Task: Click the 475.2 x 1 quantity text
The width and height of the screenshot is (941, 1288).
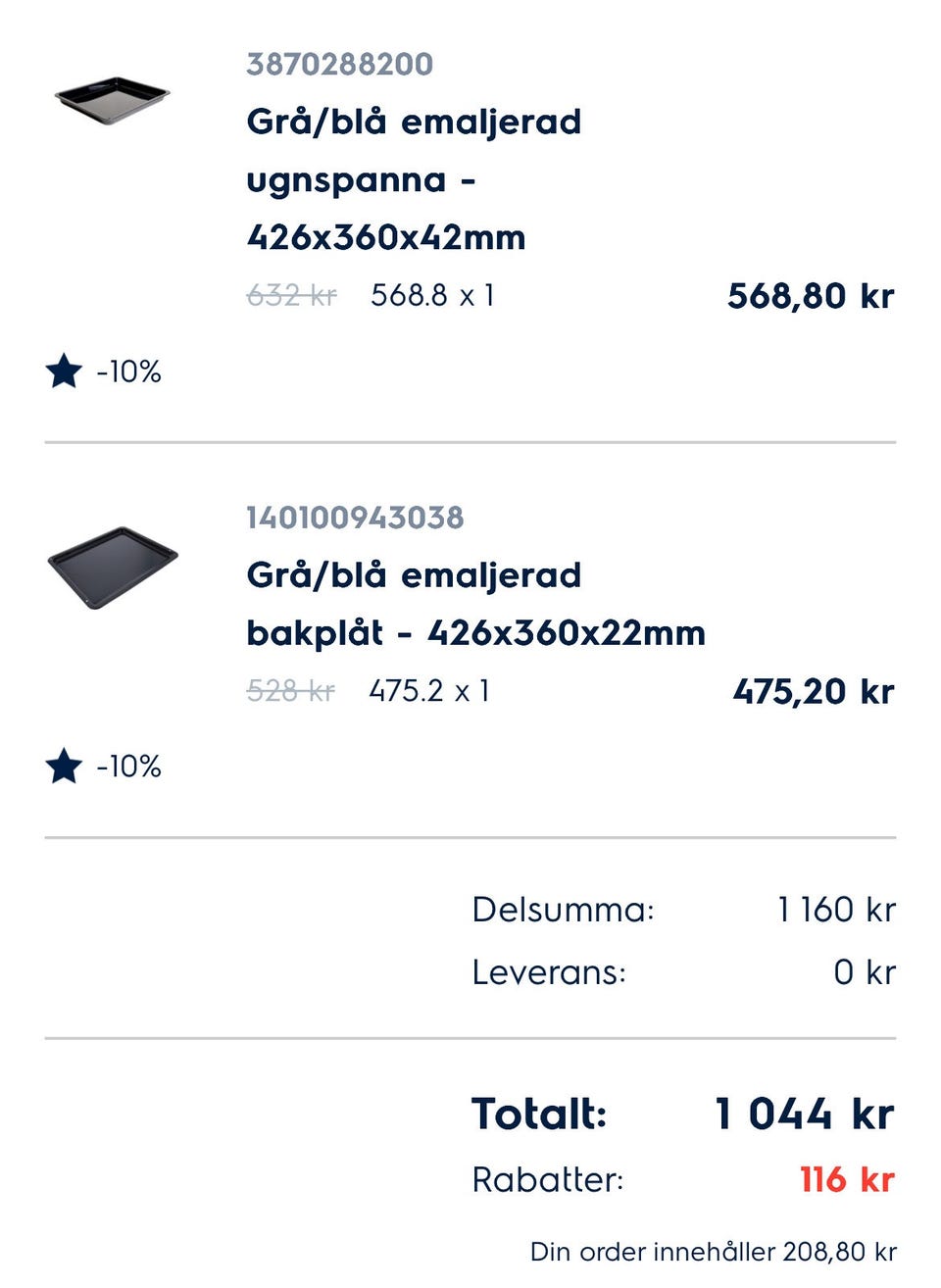Action: 429,691
